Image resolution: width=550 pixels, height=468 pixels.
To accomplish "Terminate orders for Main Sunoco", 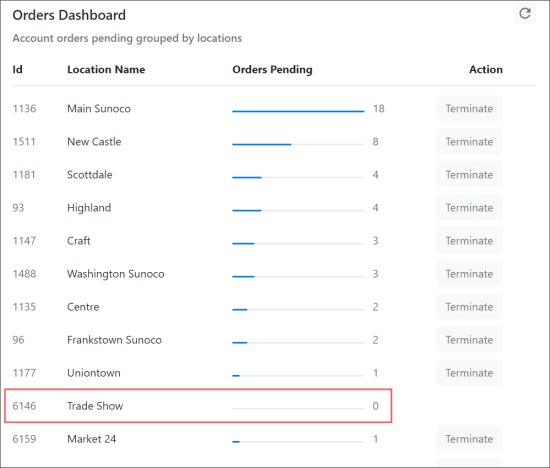I will [469, 108].
